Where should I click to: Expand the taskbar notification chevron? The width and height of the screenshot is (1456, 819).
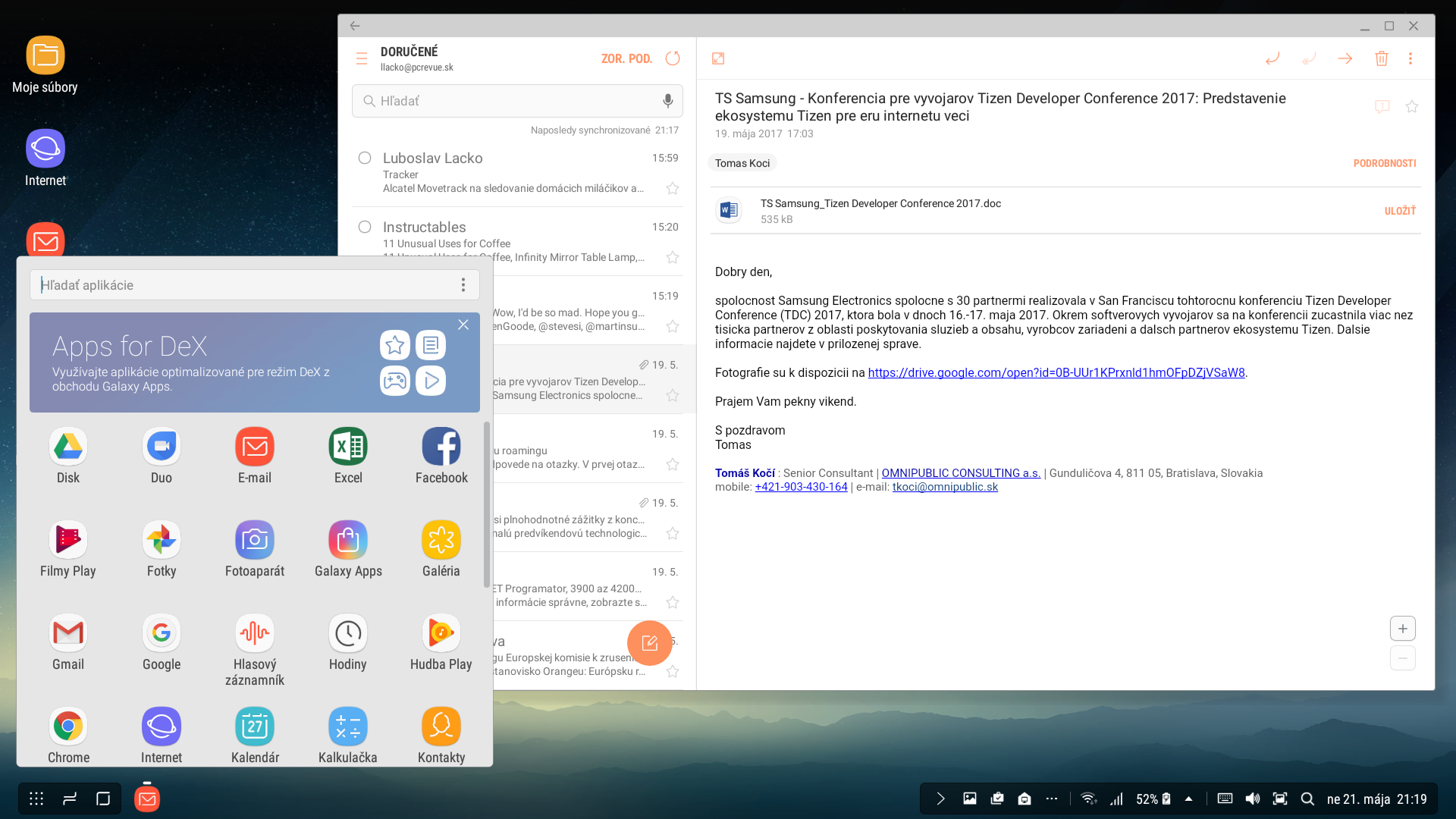coord(940,799)
